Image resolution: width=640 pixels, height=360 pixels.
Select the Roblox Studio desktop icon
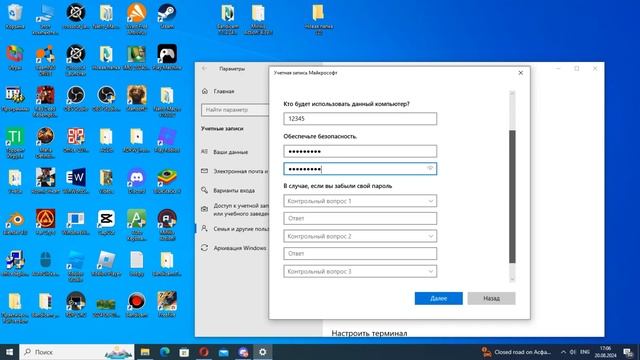pyautogui.click(x=76, y=266)
